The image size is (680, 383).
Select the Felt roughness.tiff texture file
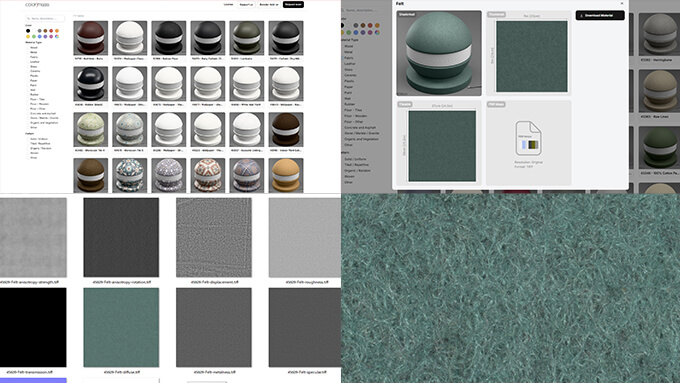click(x=305, y=238)
